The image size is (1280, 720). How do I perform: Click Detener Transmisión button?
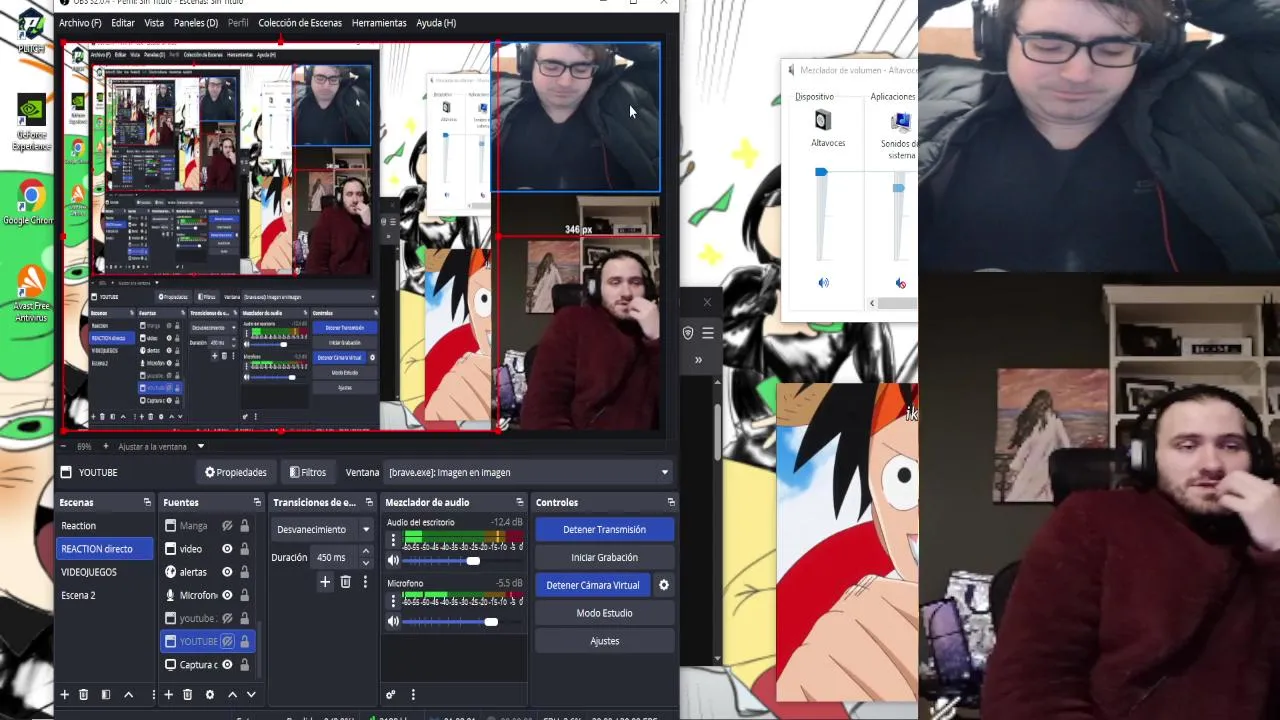604,529
